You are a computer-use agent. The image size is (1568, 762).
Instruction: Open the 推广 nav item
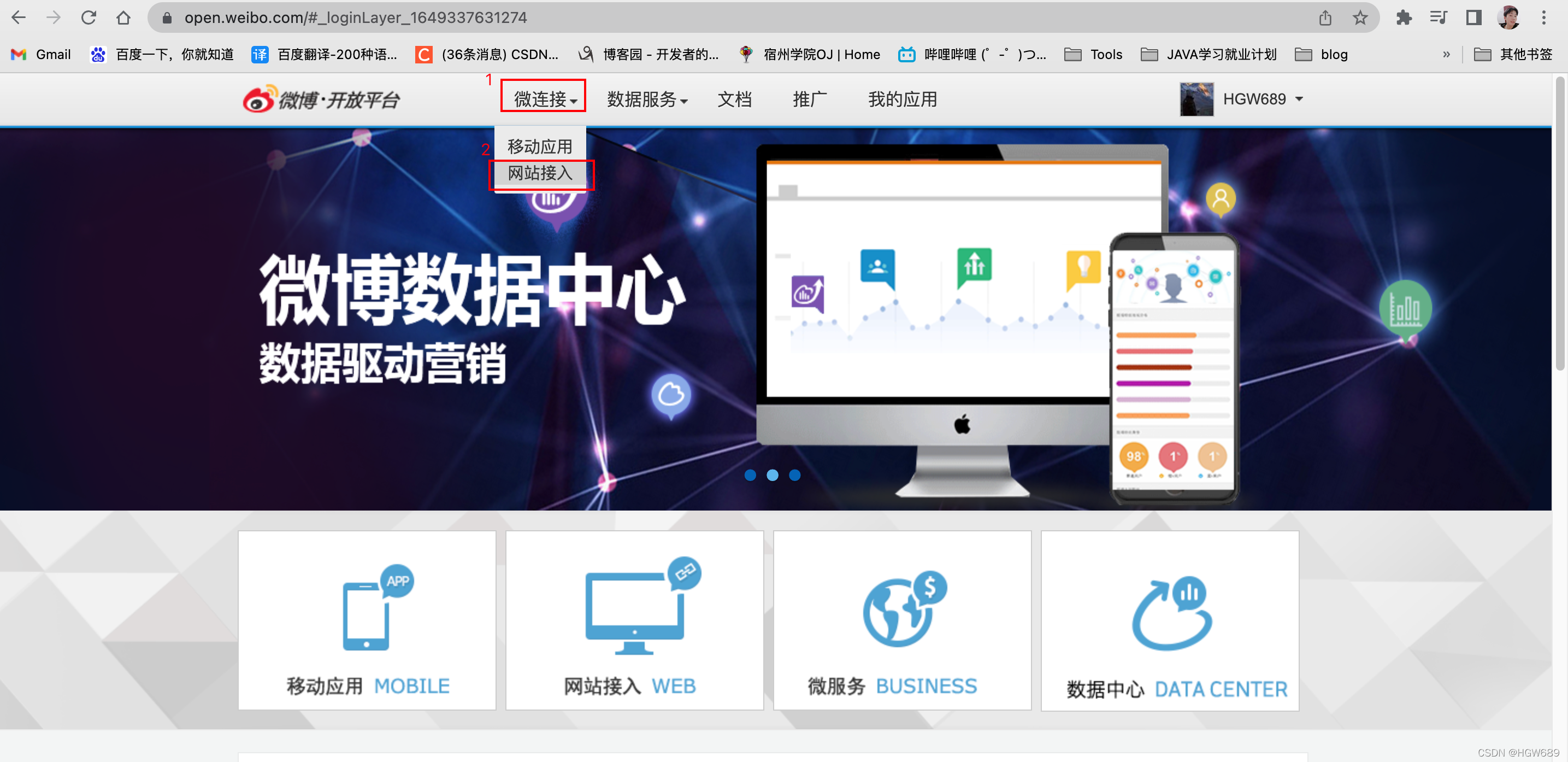810,99
